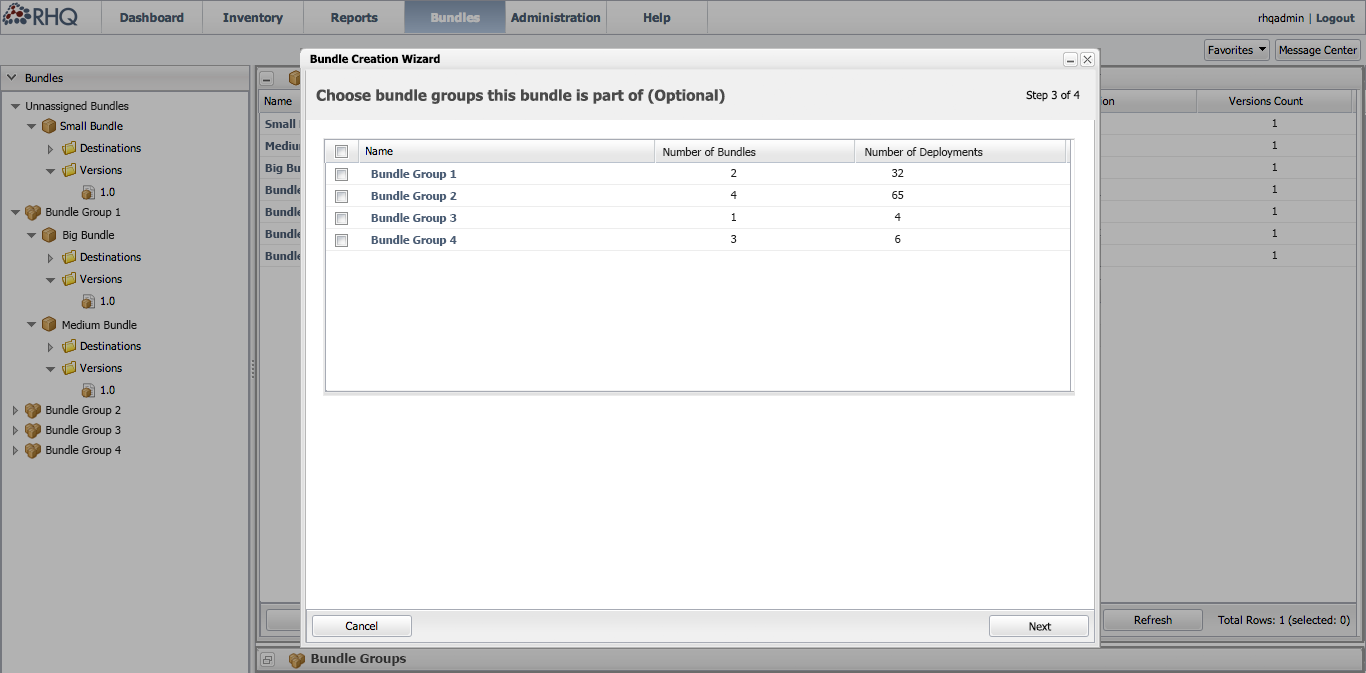Click the Next button in wizard
This screenshot has height=673, width=1366.
1039,626
